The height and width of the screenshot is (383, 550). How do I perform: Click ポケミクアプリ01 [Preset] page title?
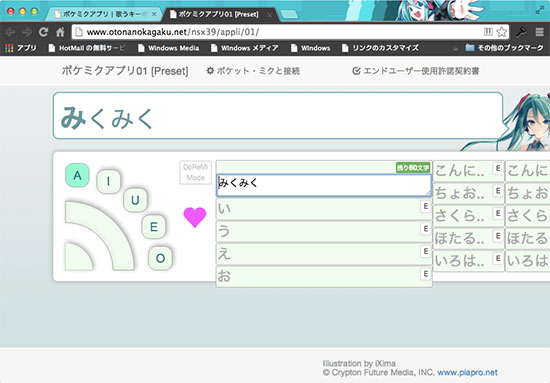[125, 71]
